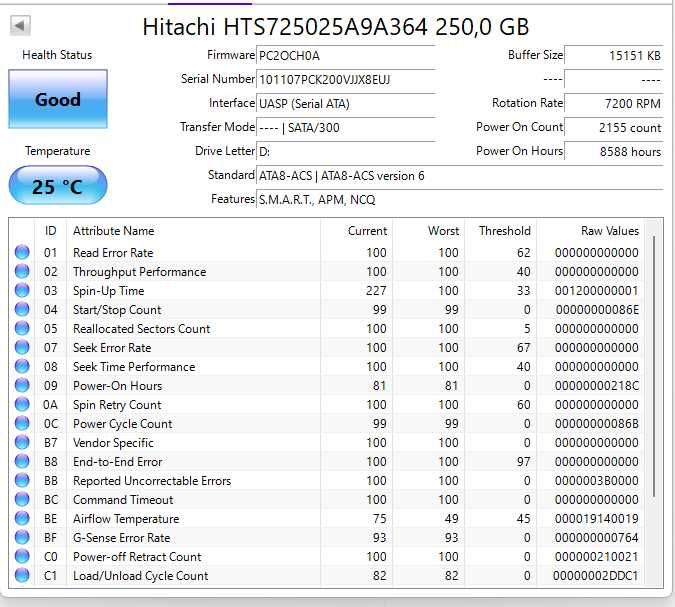This screenshot has width=675, height=607.
Task: Click the status orb for Spin-Up Time
Action: coord(22,290)
